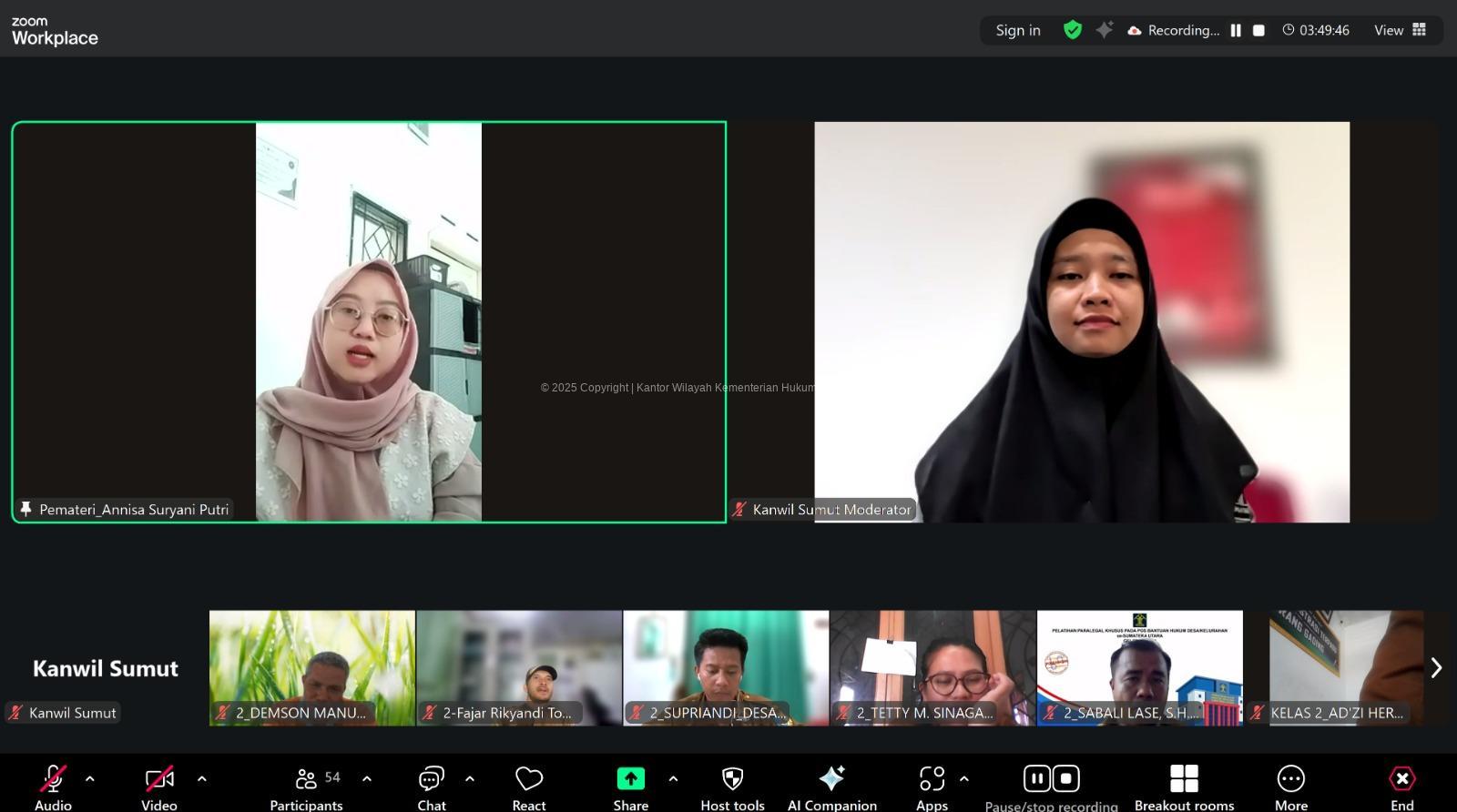Screen dimensions: 1457x812
Task: Expand the share options arrow beside Share
Action: (673, 779)
